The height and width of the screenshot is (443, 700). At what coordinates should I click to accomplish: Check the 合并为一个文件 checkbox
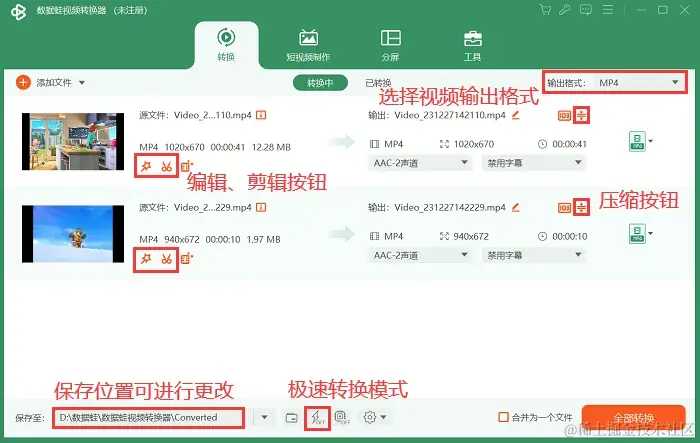coord(503,418)
